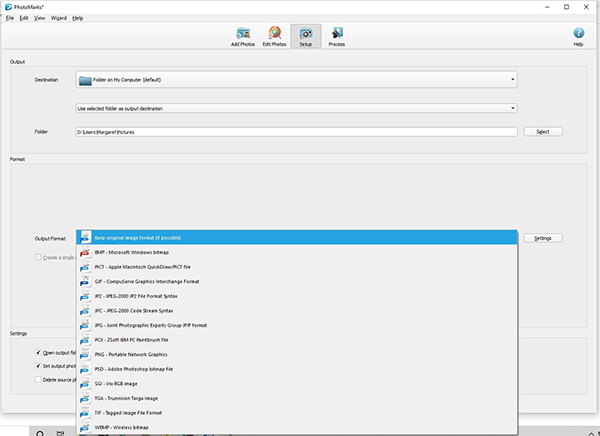600x436 pixels.
Task: Click the PCX format file icon
Action: click(x=85, y=340)
